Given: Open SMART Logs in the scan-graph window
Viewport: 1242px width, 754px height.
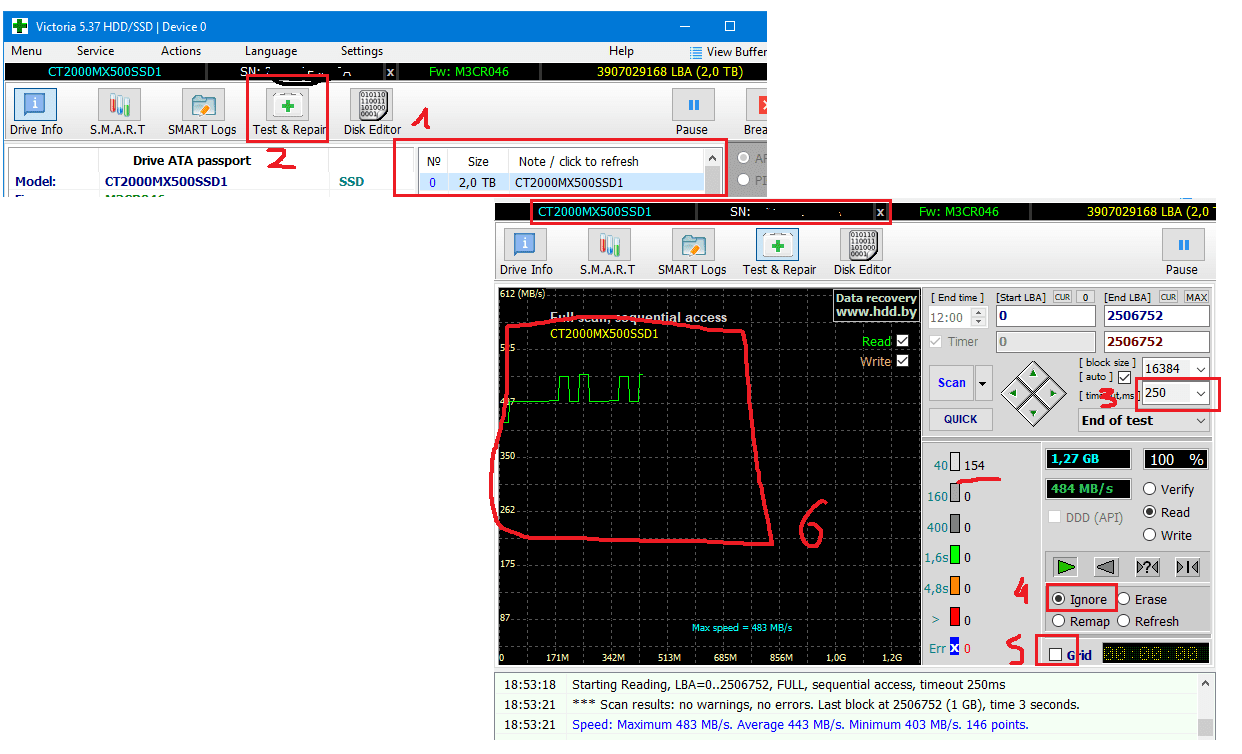Looking at the screenshot, I should pyautogui.click(x=692, y=252).
